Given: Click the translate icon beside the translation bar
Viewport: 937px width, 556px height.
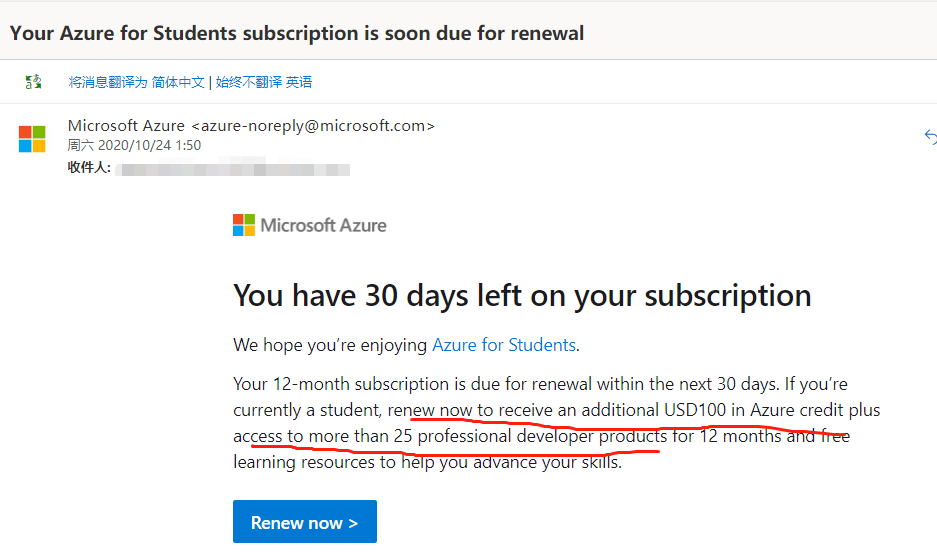Looking at the screenshot, I should [34, 82].
